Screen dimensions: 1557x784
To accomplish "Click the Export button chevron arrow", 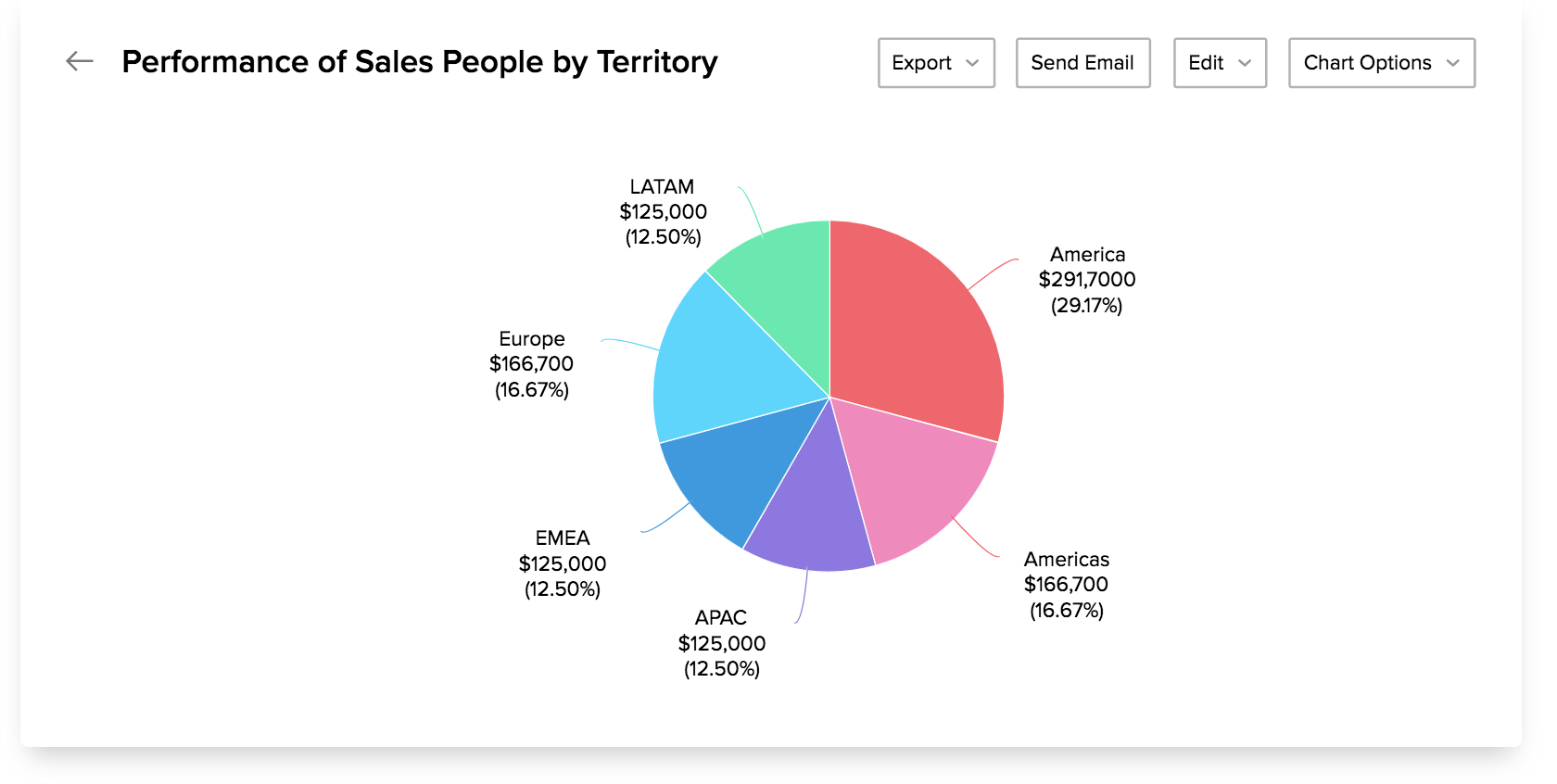I will coord(972,63).
